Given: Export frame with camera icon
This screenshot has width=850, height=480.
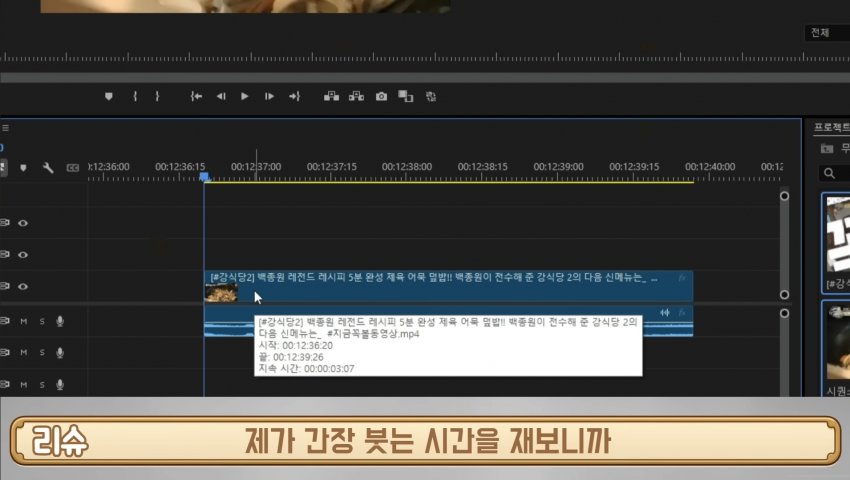Looking at the screenshot, I should (x=381, y=96).
